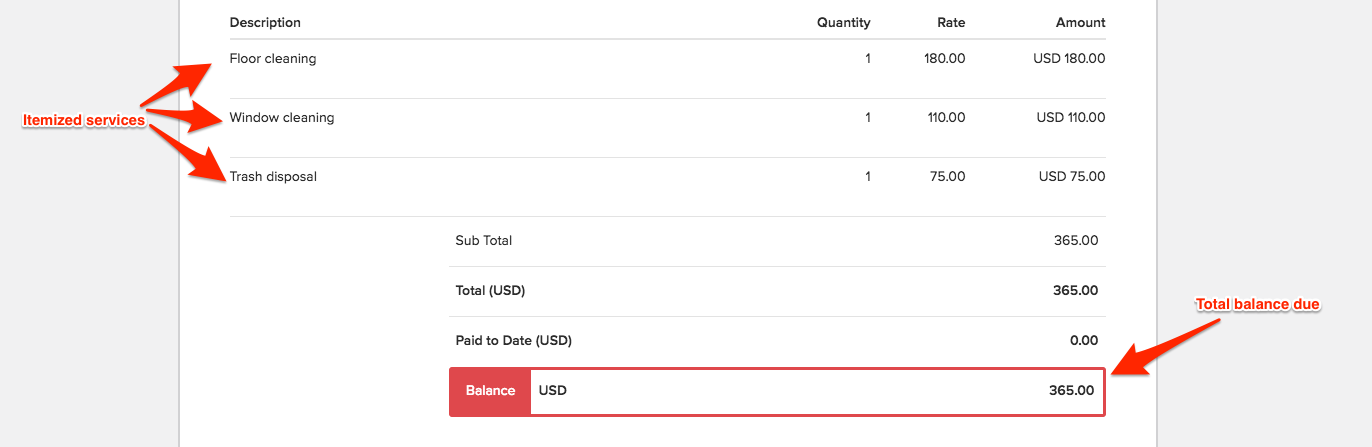
Task: Click the Trash disposal line item
Action: [273, 177]
